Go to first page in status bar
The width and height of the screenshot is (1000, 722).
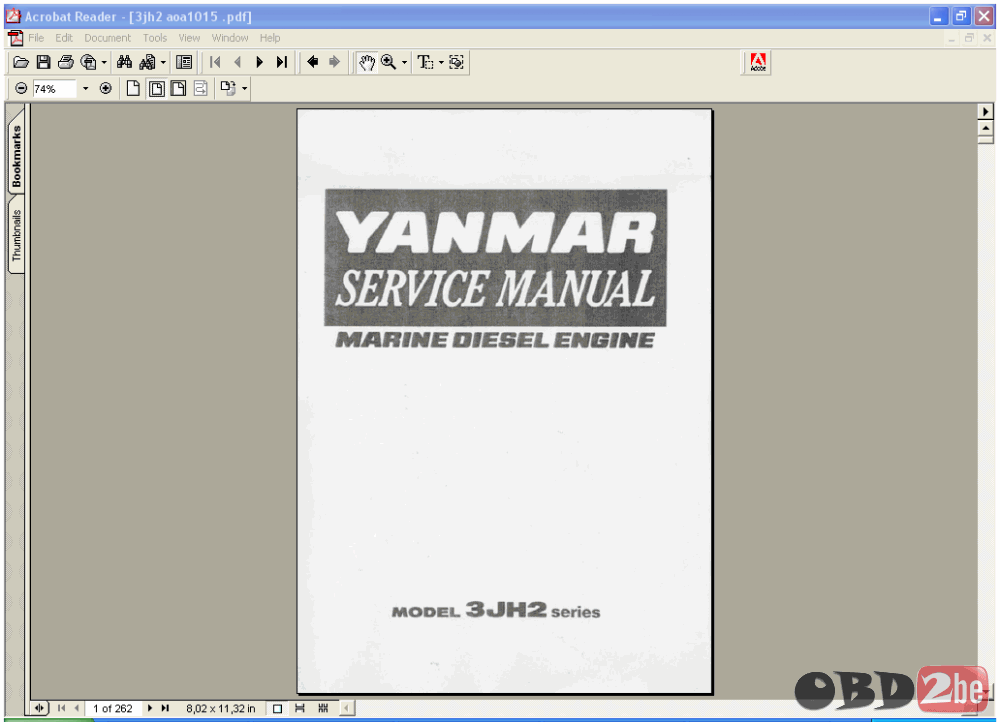click(x=61, y=708)
